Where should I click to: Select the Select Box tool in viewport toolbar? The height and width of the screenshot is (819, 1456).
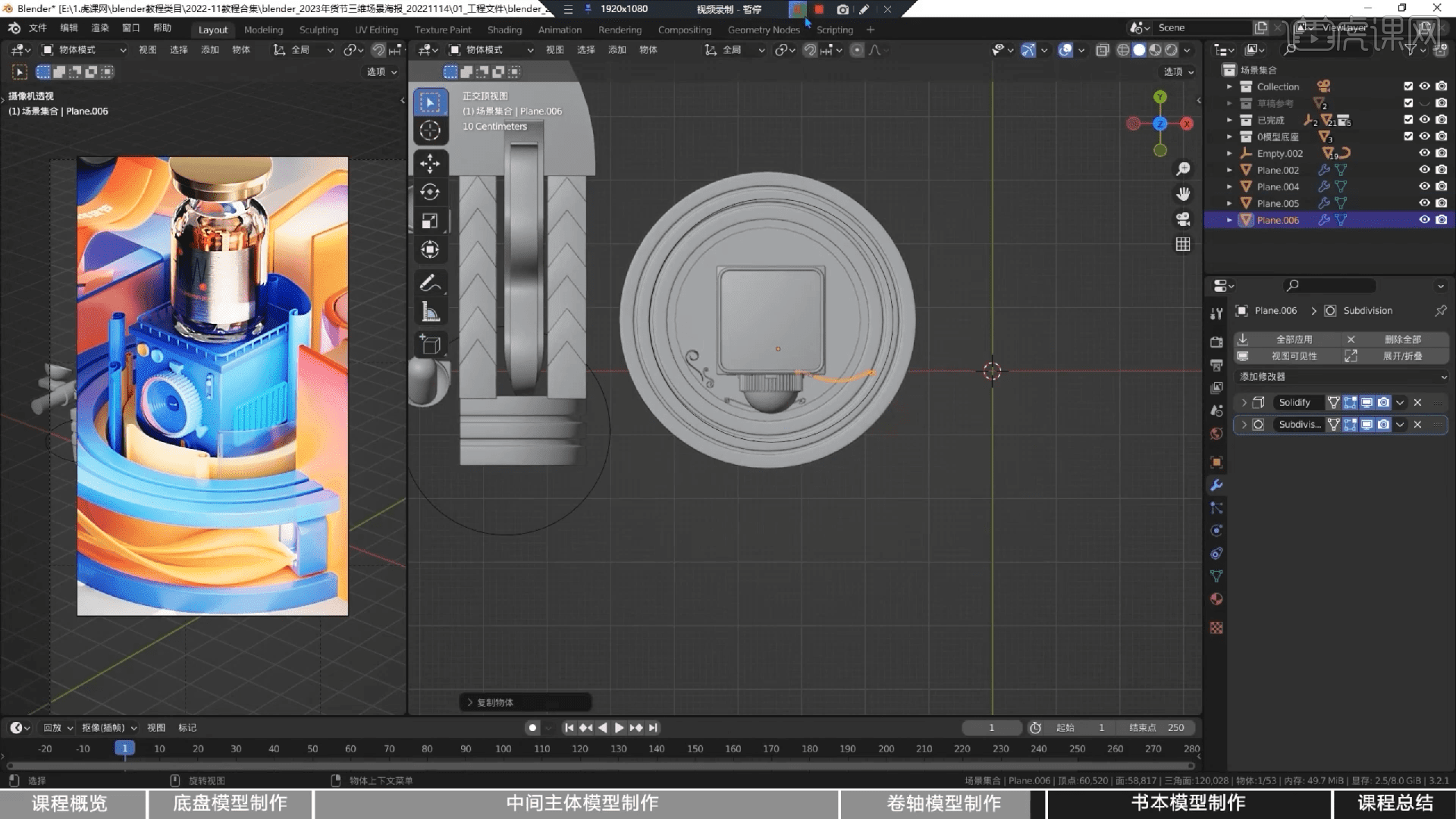point(430,102)
